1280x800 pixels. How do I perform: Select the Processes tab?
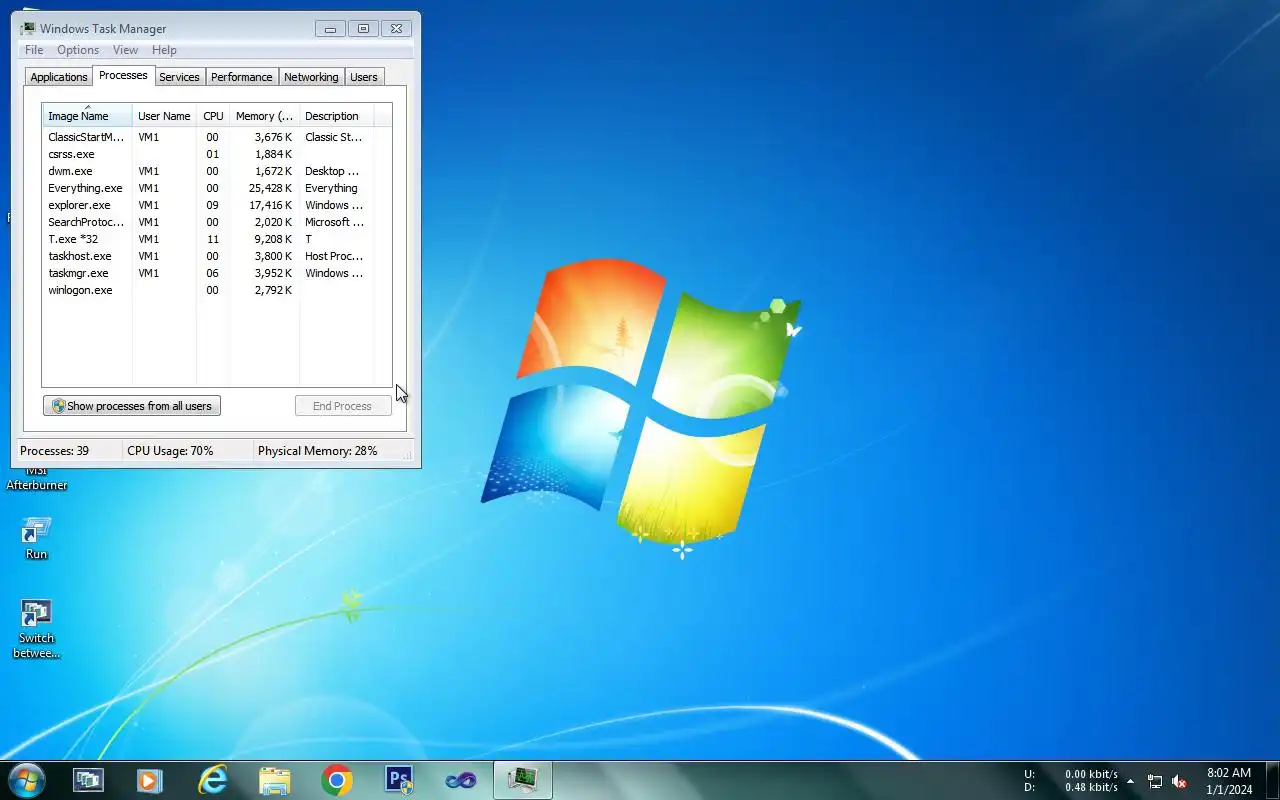click(x=123, y=75)
